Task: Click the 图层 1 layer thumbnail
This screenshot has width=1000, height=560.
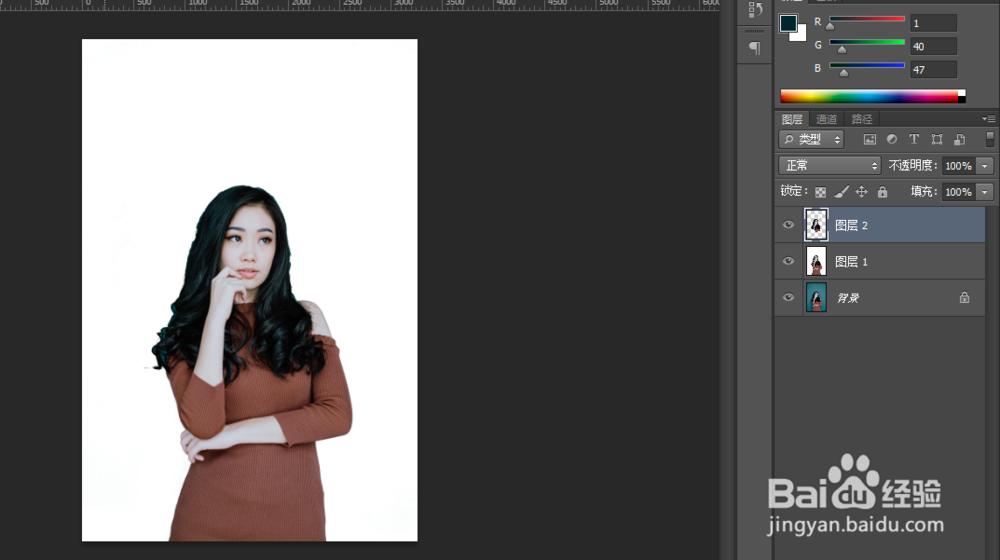Action: tap(816, 261)
